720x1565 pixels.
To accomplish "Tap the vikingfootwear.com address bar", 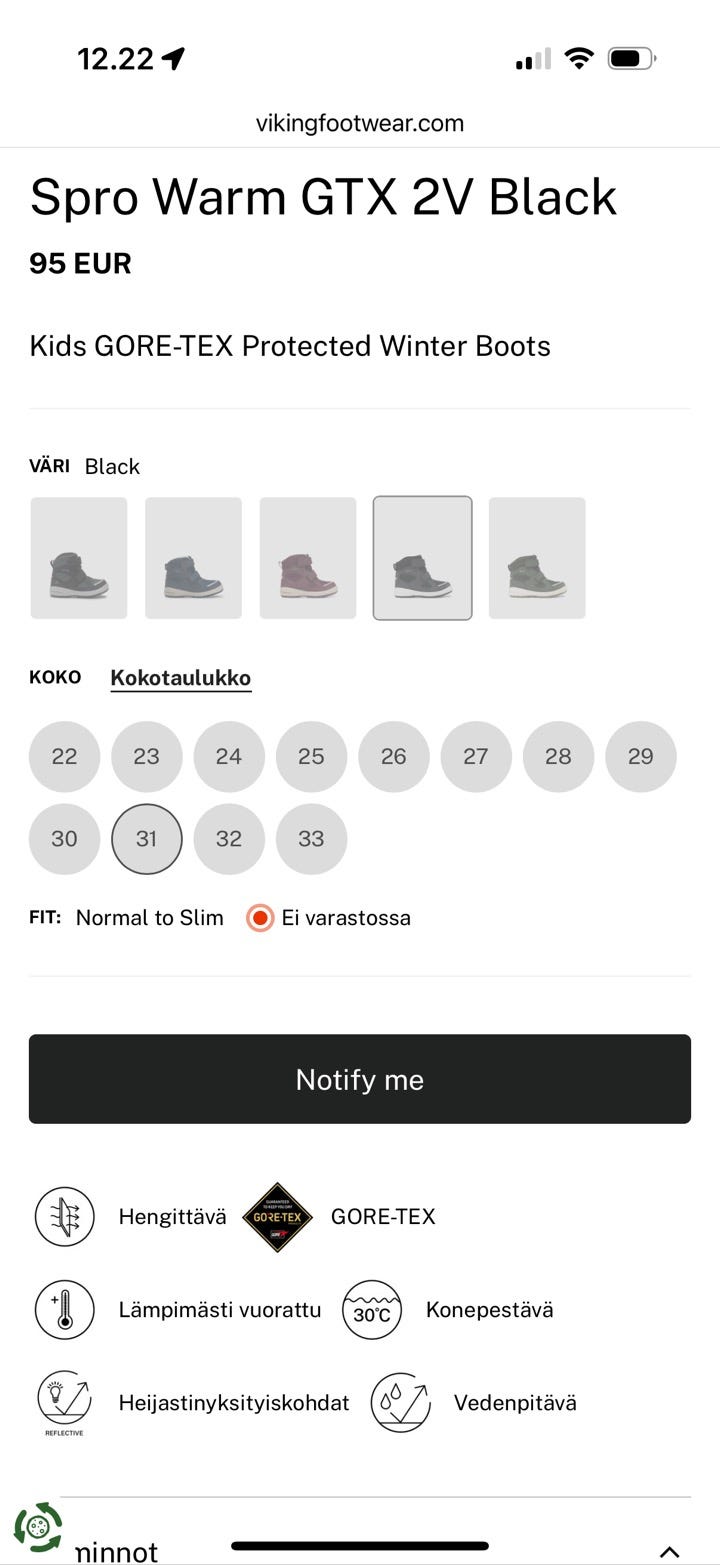I will pyautogui.click(x=360, y=123).
